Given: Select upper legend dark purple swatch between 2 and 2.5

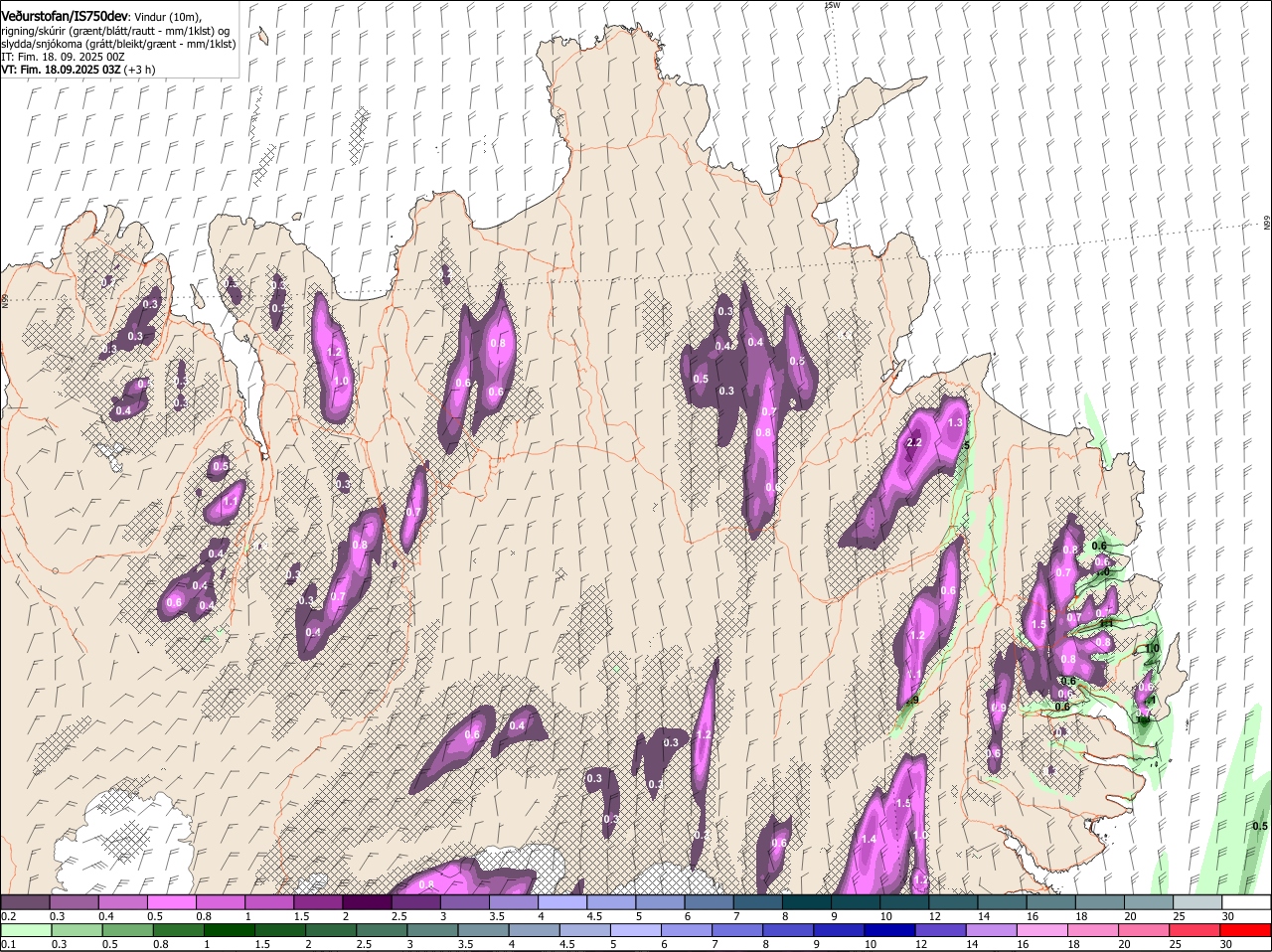Looking at the screenshot, I should [367, 901].
